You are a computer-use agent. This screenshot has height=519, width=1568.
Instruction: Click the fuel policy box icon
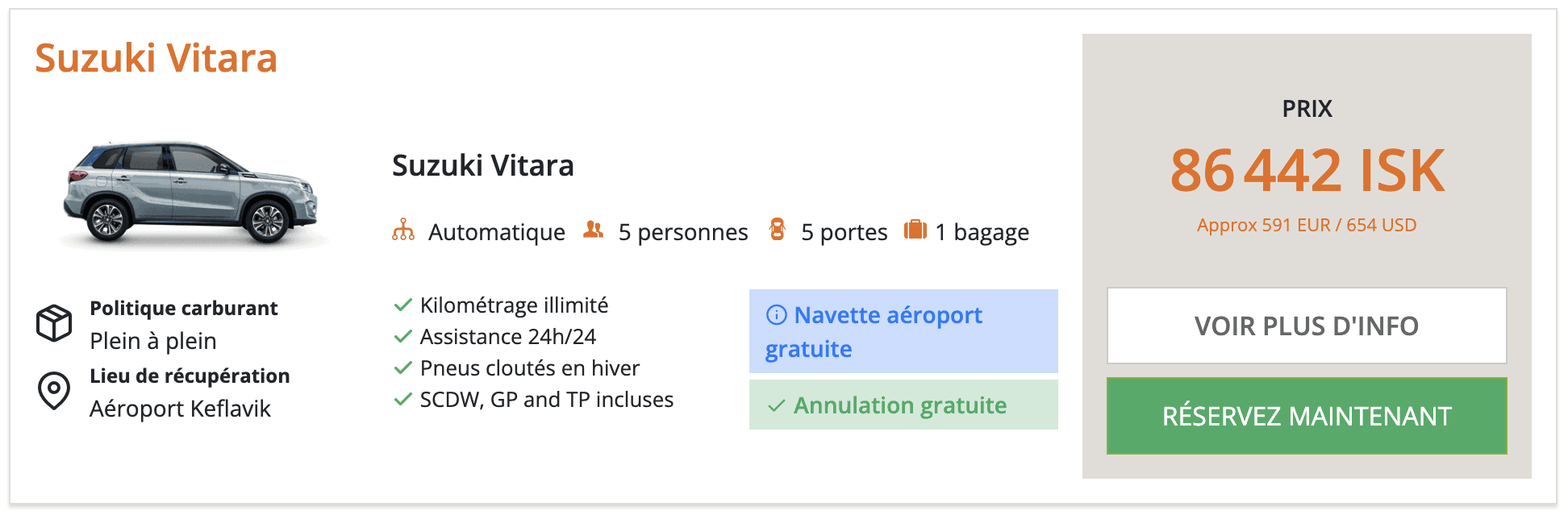(54, 323)
